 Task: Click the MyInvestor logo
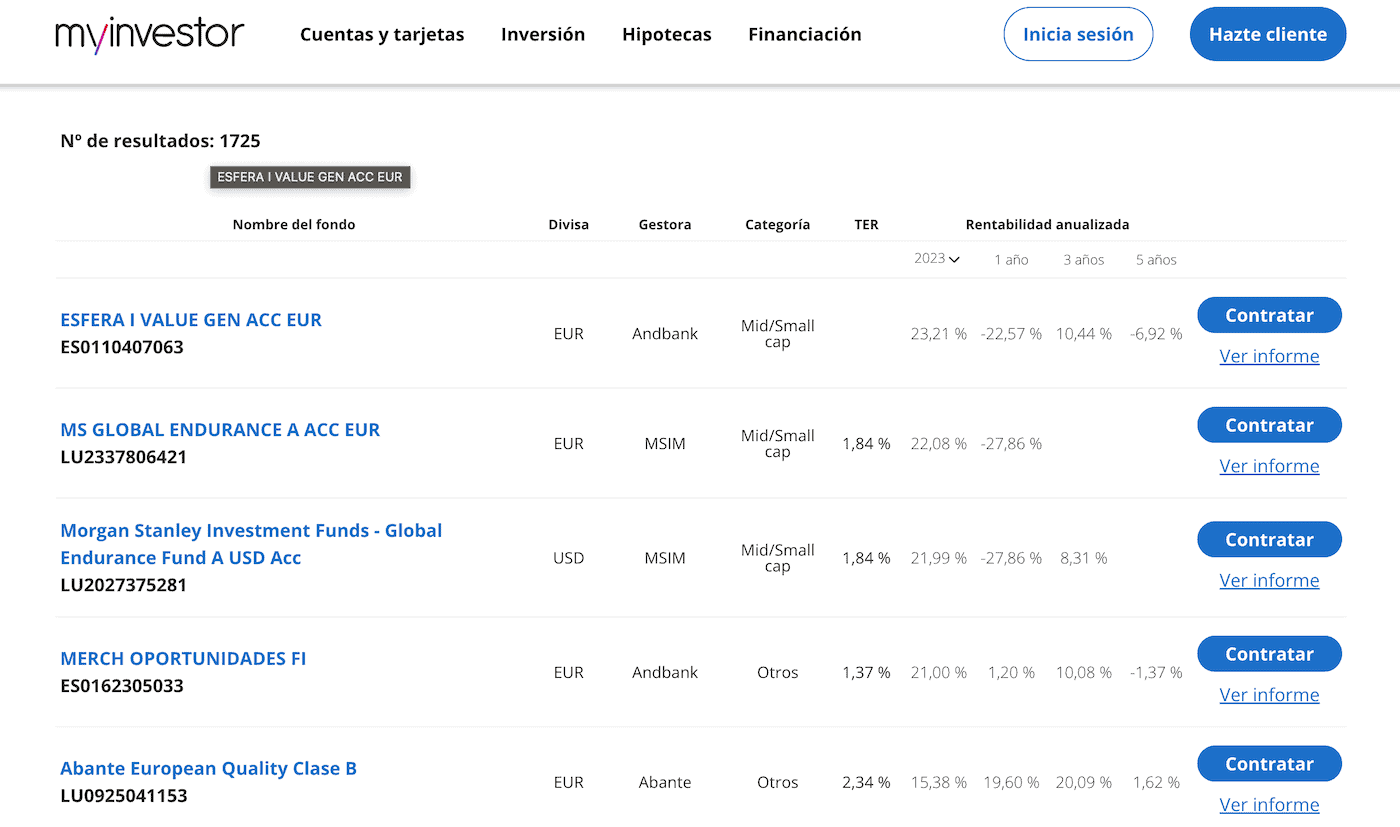150,34
